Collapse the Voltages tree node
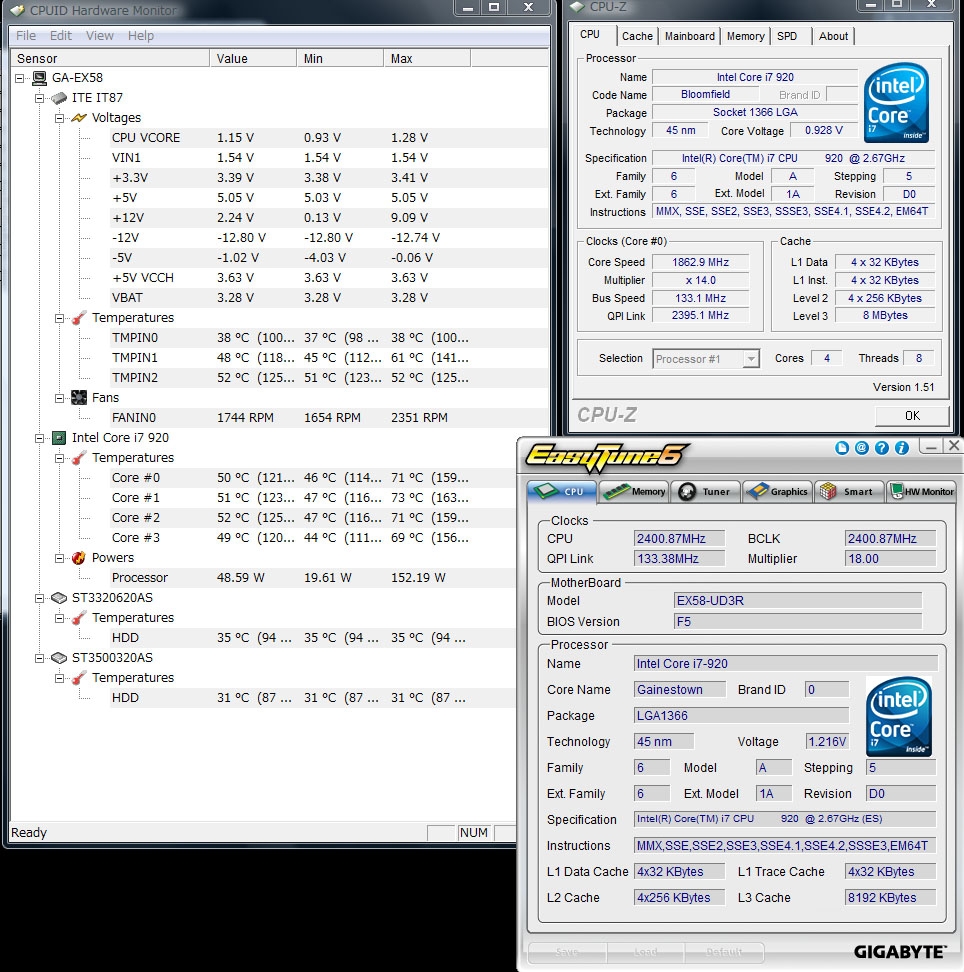The width and height of the screenshot is (964, 972). click(x=60, y=118)
